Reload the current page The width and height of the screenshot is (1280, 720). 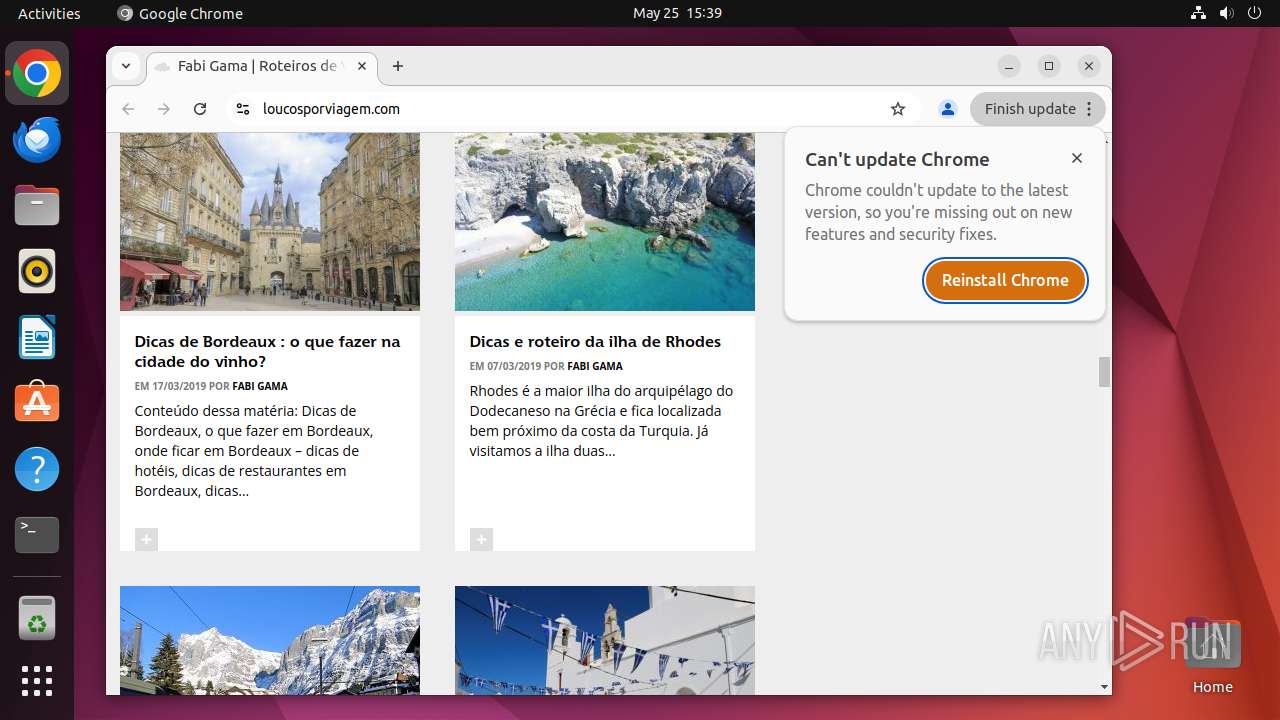200,109
